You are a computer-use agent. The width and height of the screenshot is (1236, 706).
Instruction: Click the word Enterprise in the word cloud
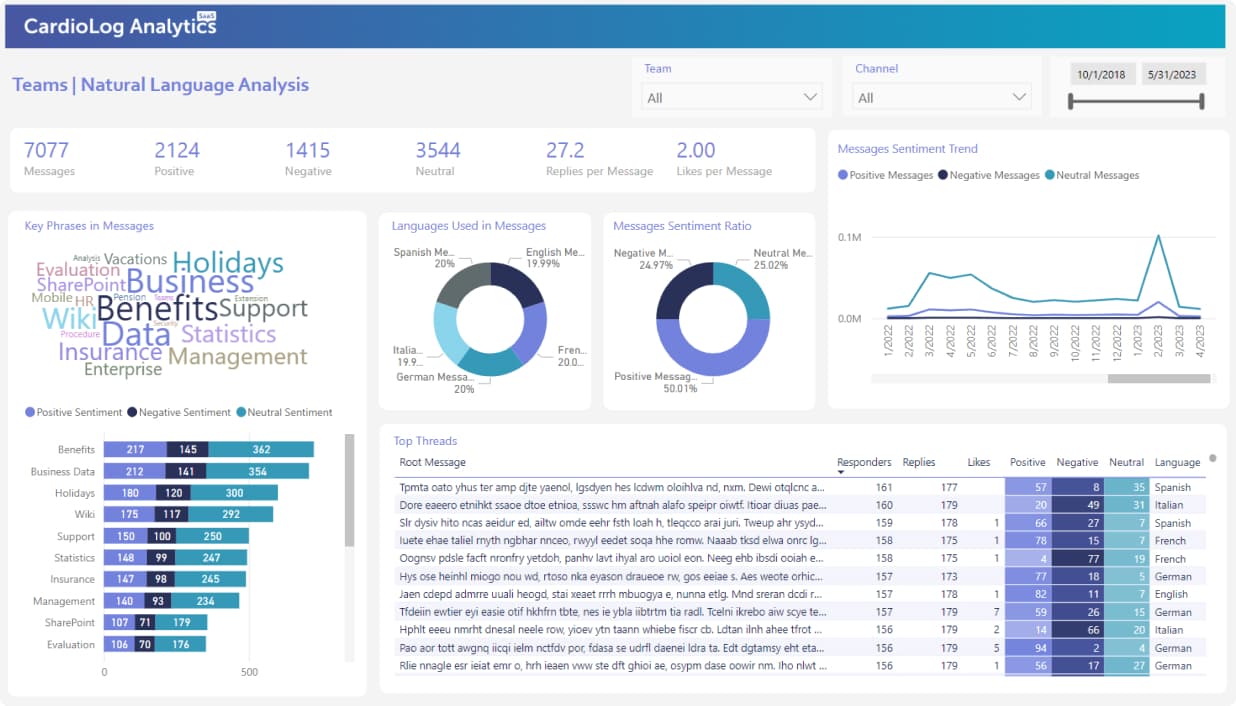click(123, 369)
